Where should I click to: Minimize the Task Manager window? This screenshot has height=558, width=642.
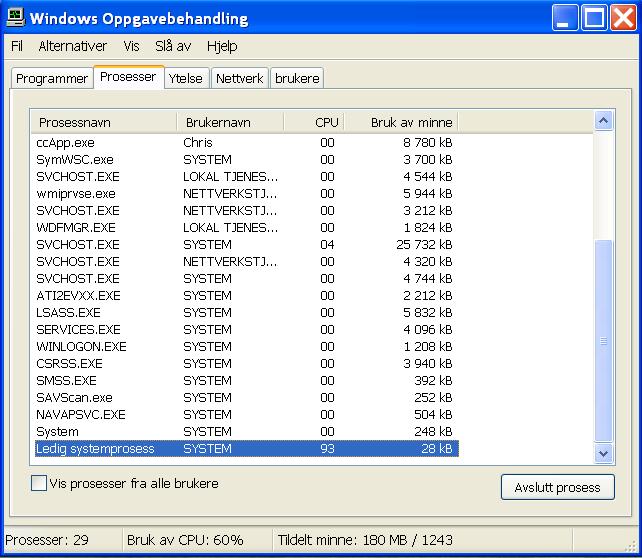pos(565,18)
